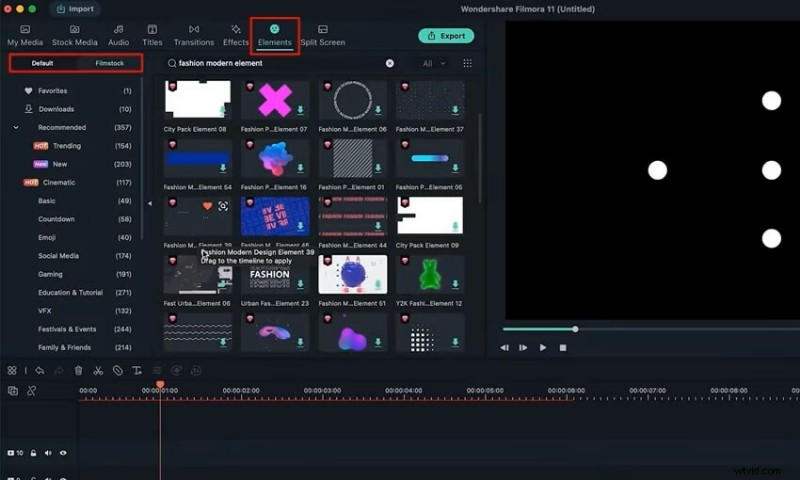Click the preview playback progress slider handle
Viewport: 800px width, 480px height.
575,329
